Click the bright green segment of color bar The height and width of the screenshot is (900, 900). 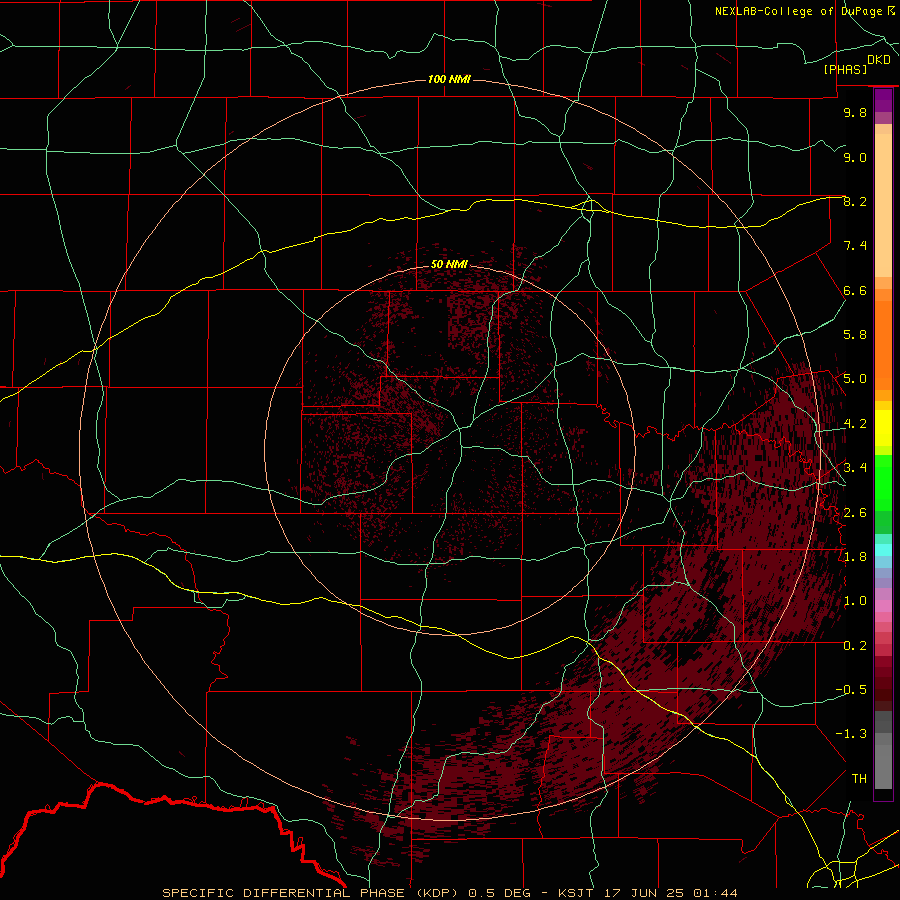[x=883, y=483]
